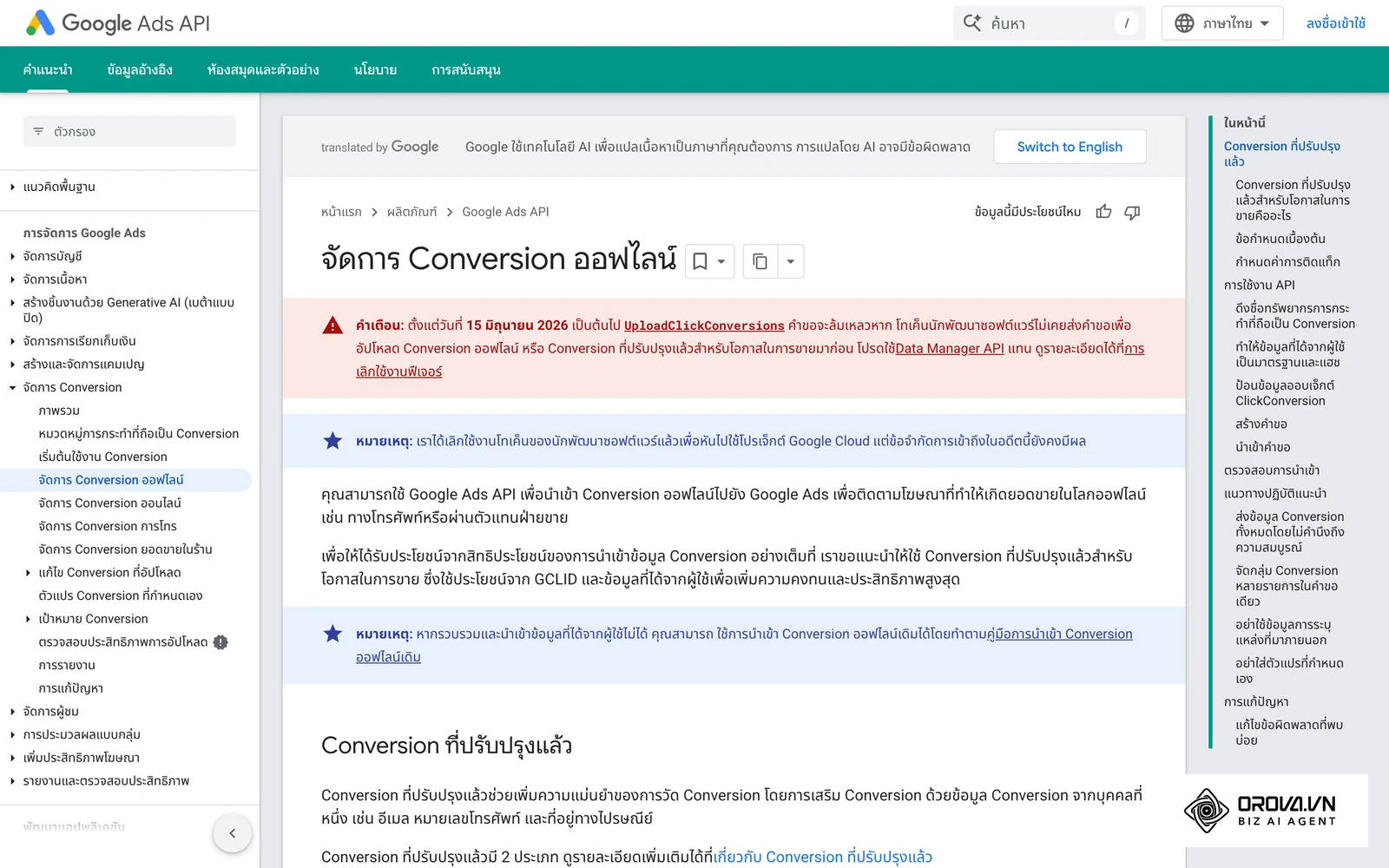The height and width of the screenshot is (868, 1389).
Task: Open the การสนับสนุน tab
Action: tap(466, 69)
